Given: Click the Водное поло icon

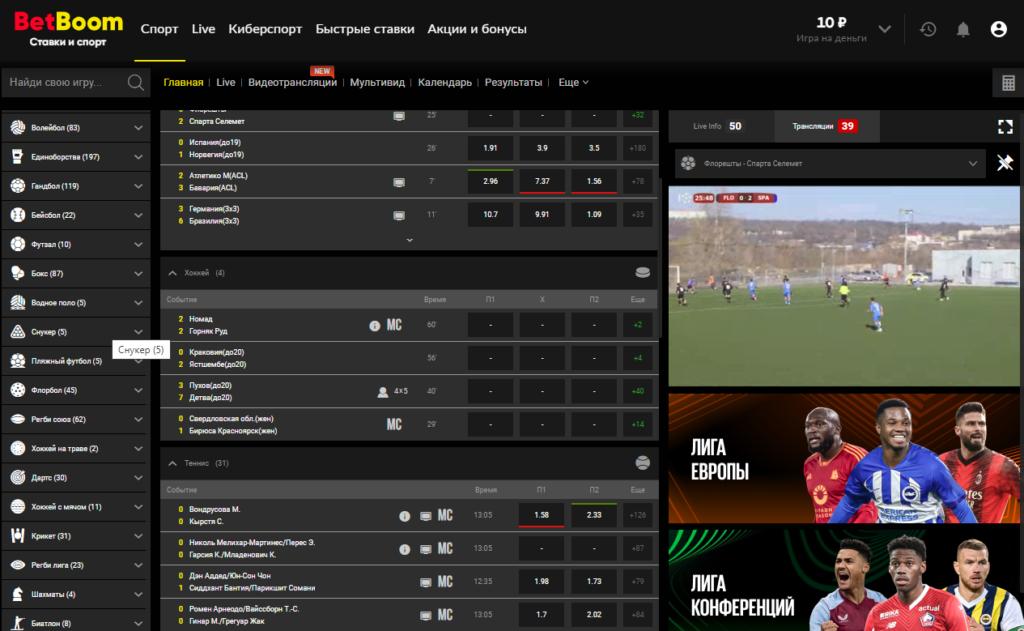Looking at the screenshot, I should (18, 302).
